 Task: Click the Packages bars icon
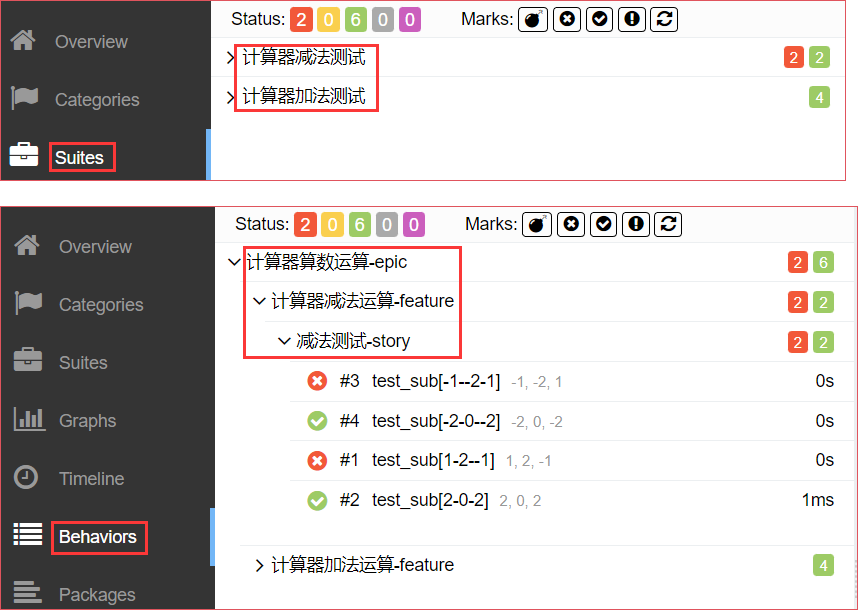click(x=27, y=592)
